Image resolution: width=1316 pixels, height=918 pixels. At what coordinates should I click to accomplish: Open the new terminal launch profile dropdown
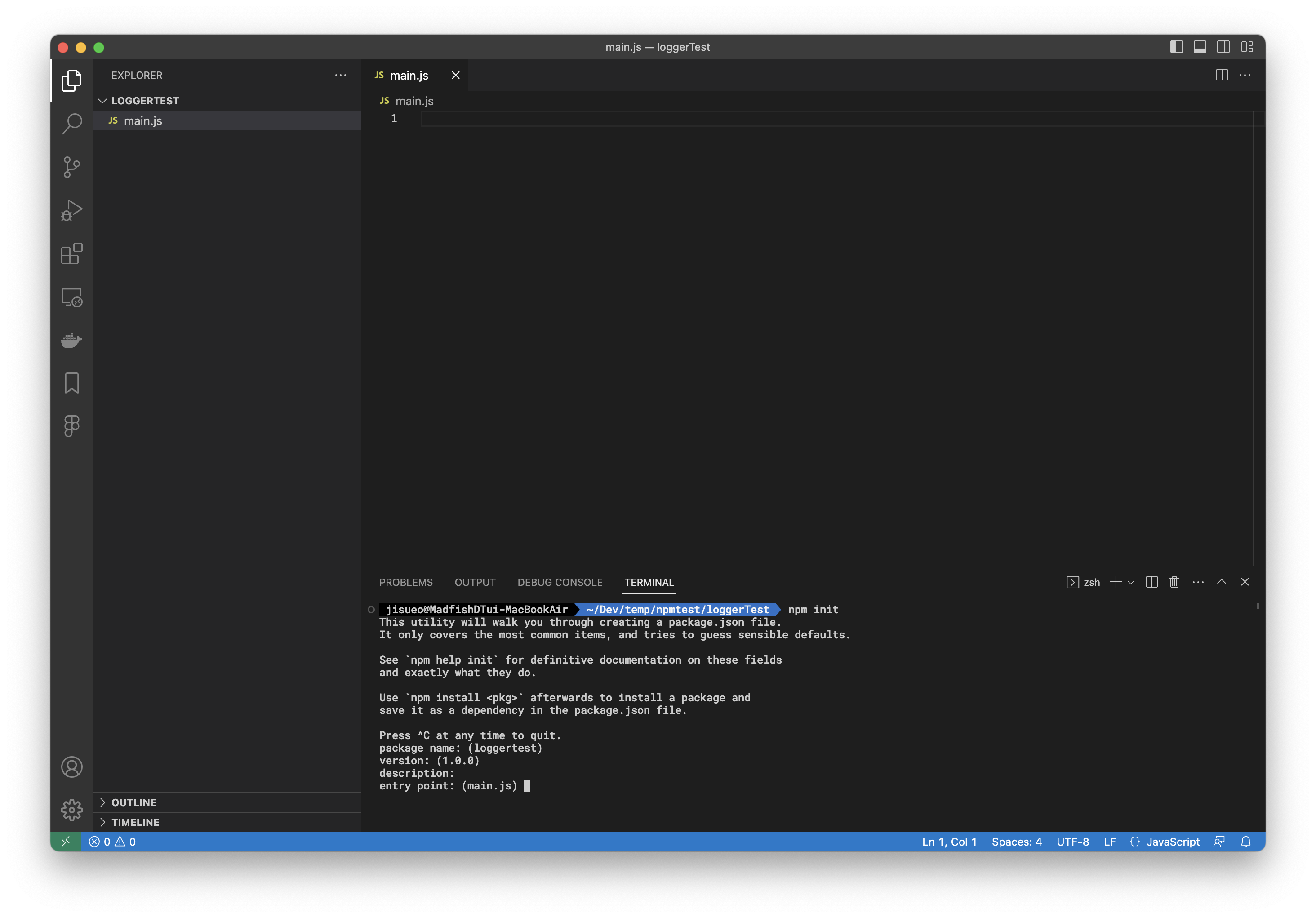1131,582
